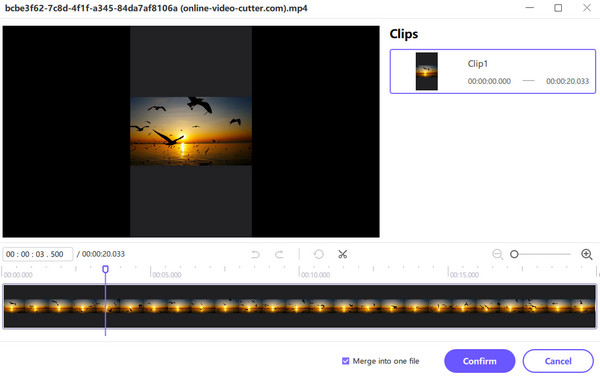The image size is (600, 376).
Task: Click the current time input field
Action: (x=38, y=254)
